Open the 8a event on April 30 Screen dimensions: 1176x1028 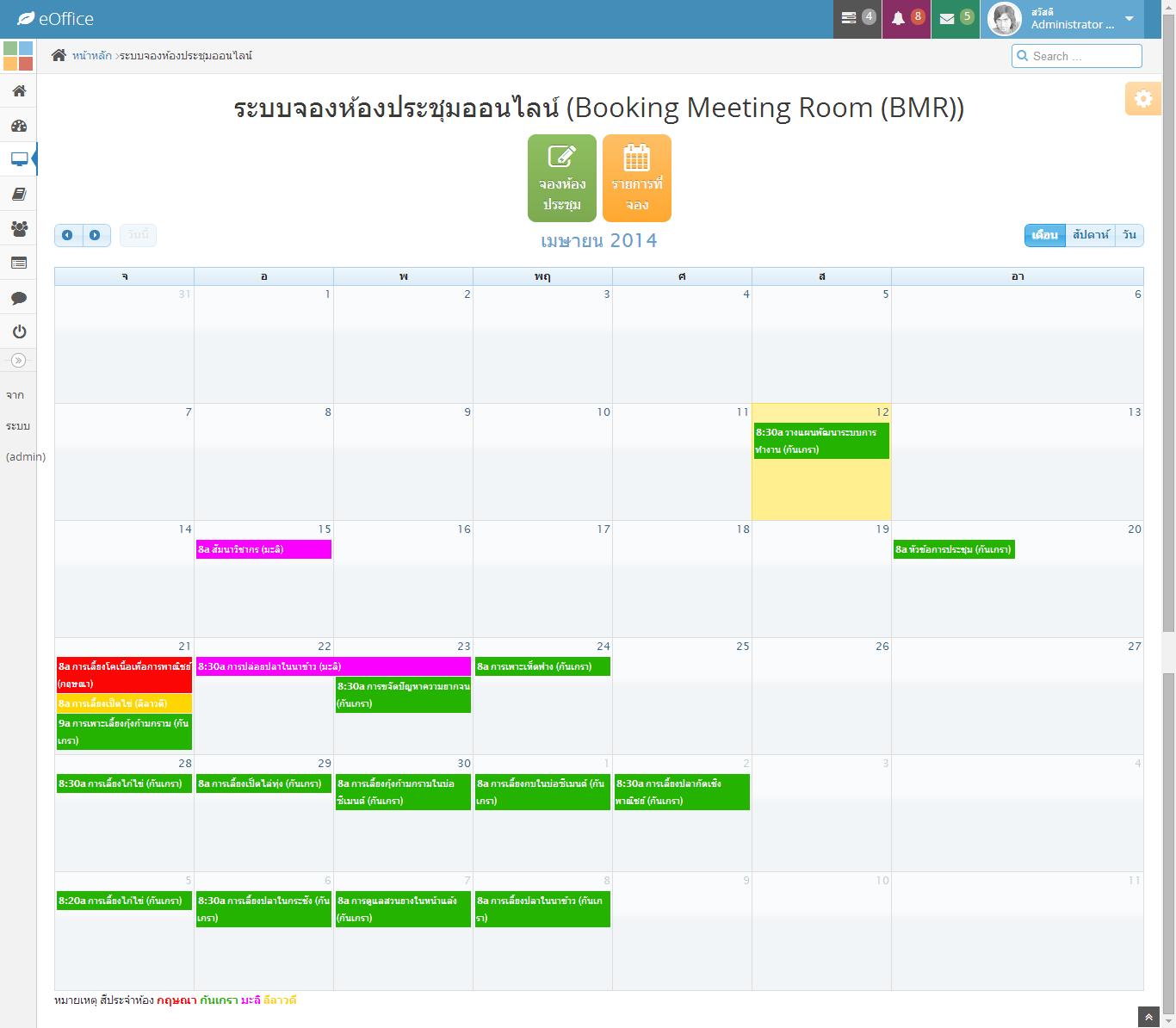[403, 792]
